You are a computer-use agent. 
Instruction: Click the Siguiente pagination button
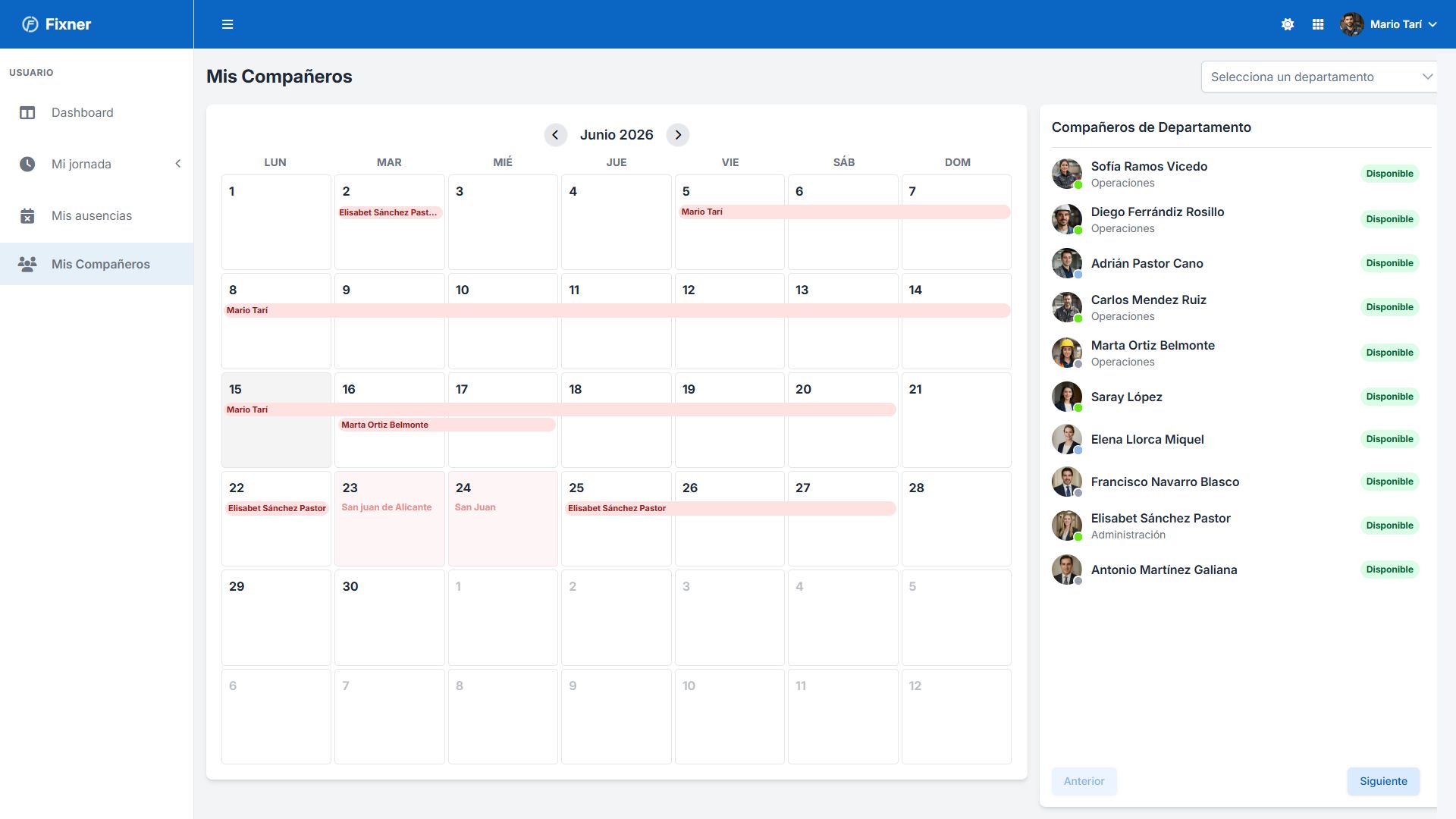coord(1383,781)
